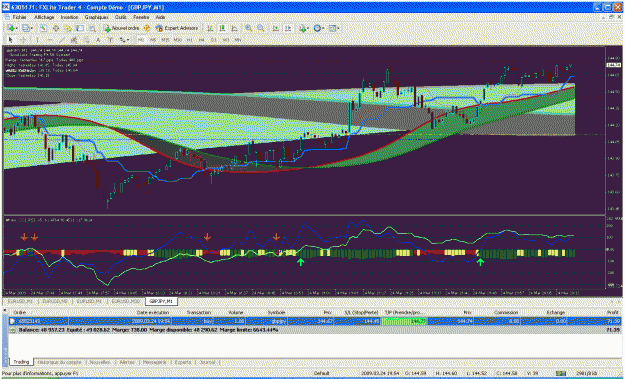Click the connection status bars indicator

tap(561, 373)
